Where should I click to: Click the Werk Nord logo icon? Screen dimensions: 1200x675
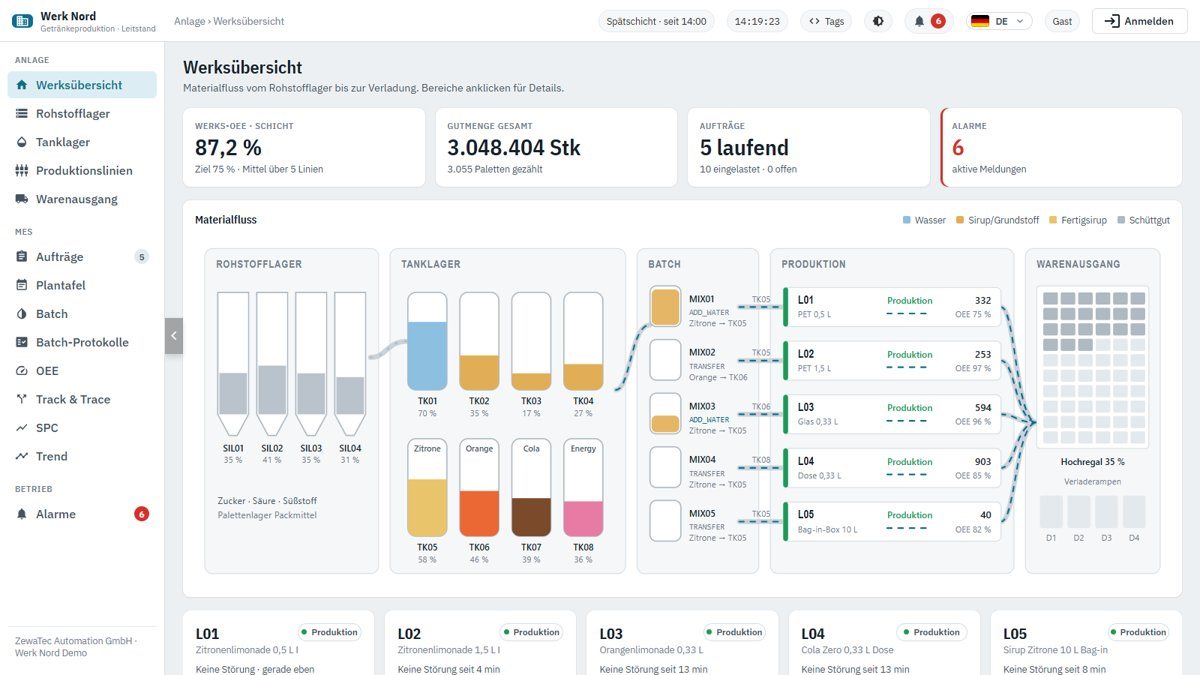[x=21, y=21]
